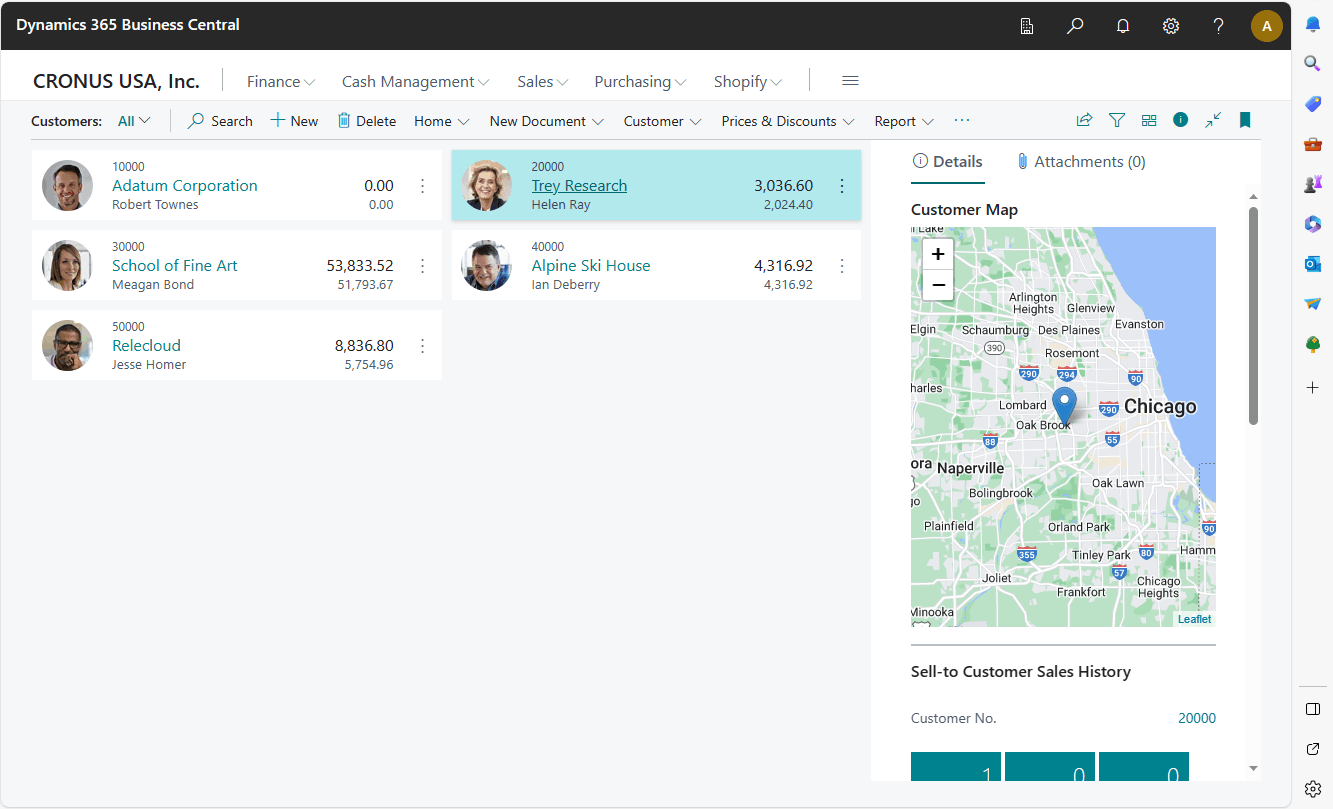Click Alpine Ski House contact photo

(x=487, y=265)
